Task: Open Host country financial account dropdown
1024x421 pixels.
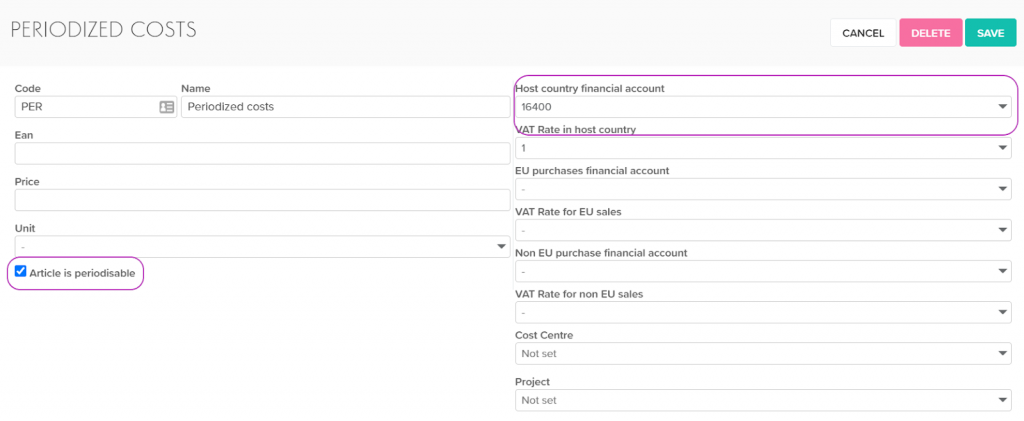Action: [764, 107]
